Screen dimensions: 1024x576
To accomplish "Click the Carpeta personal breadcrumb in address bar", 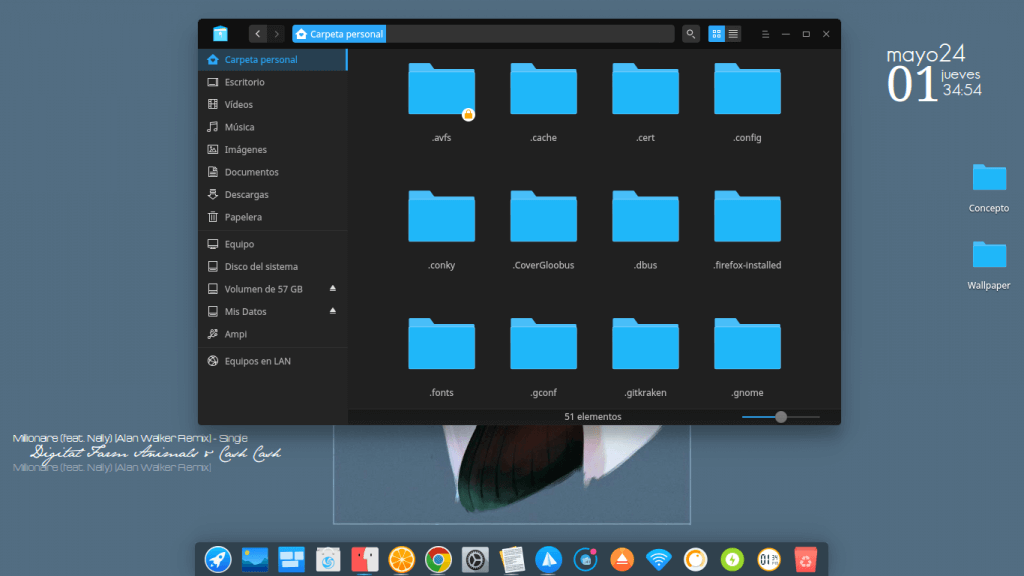I will (x=339, y=34).
